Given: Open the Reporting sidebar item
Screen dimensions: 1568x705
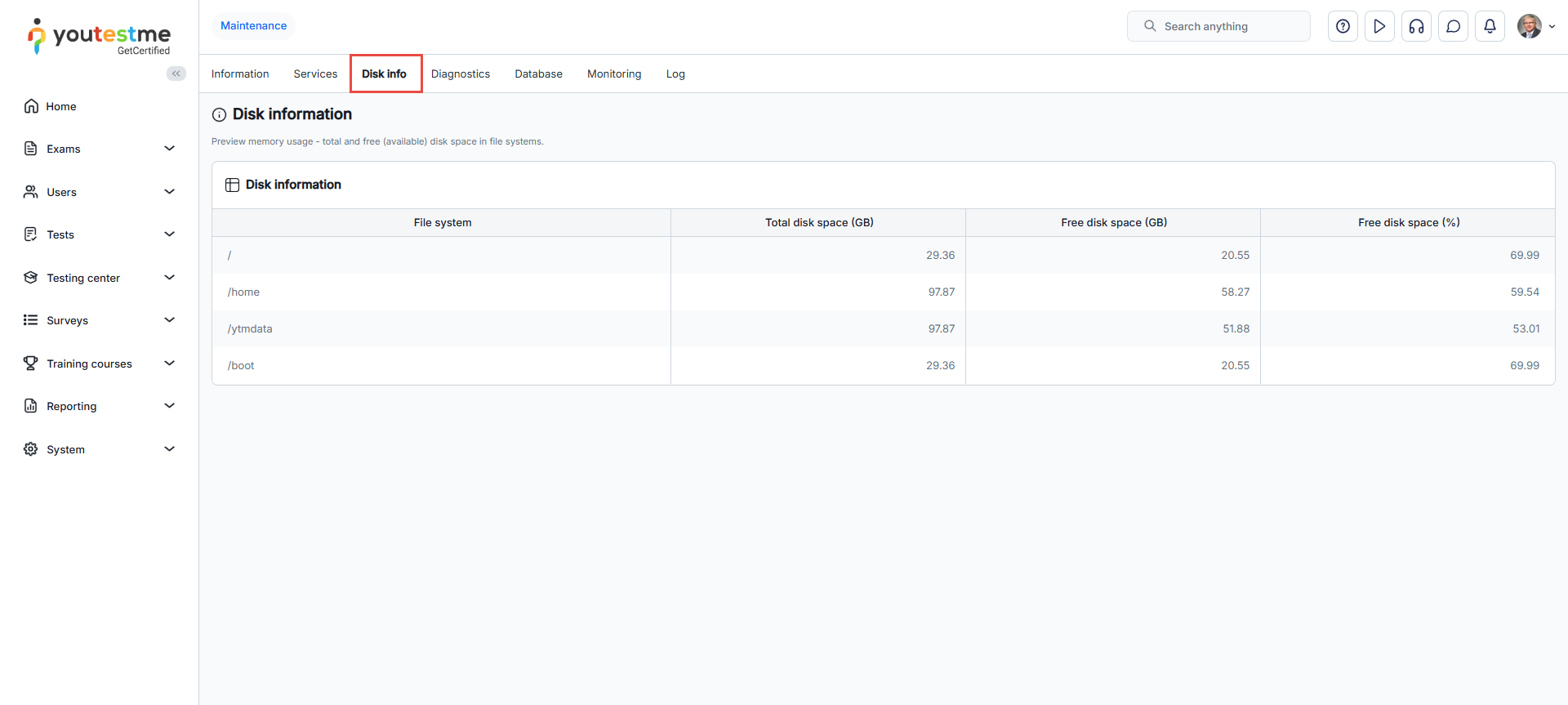Looking at the screenshot, I should coord(72,406).
